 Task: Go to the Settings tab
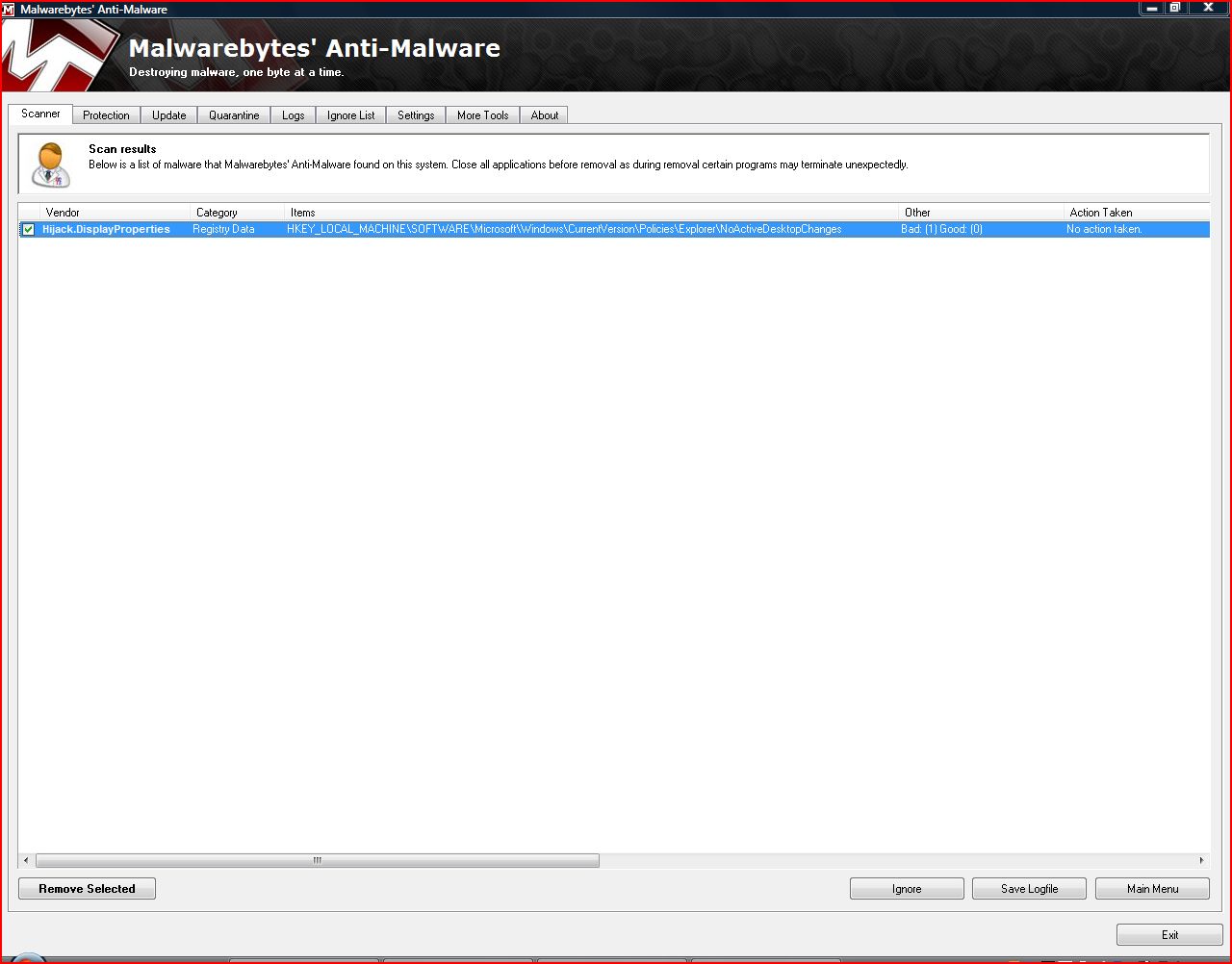[416, 115]
